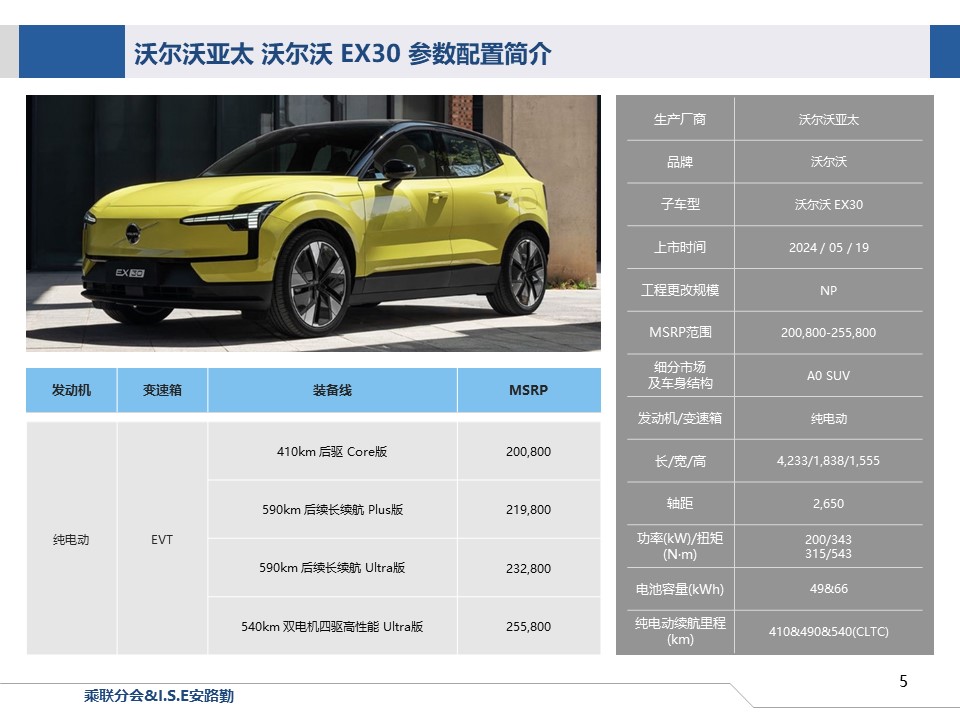Screen dimensions: 960x720
Task: Click the 上市时间 label
Action: click(680, 247)
